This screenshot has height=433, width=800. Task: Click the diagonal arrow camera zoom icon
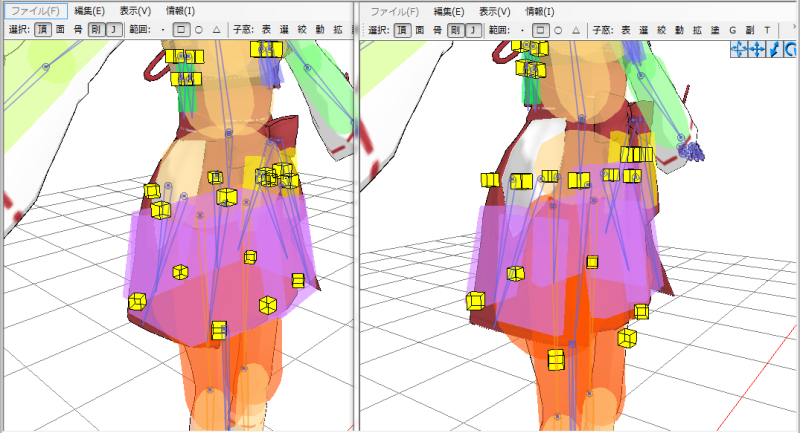(774, 49)
